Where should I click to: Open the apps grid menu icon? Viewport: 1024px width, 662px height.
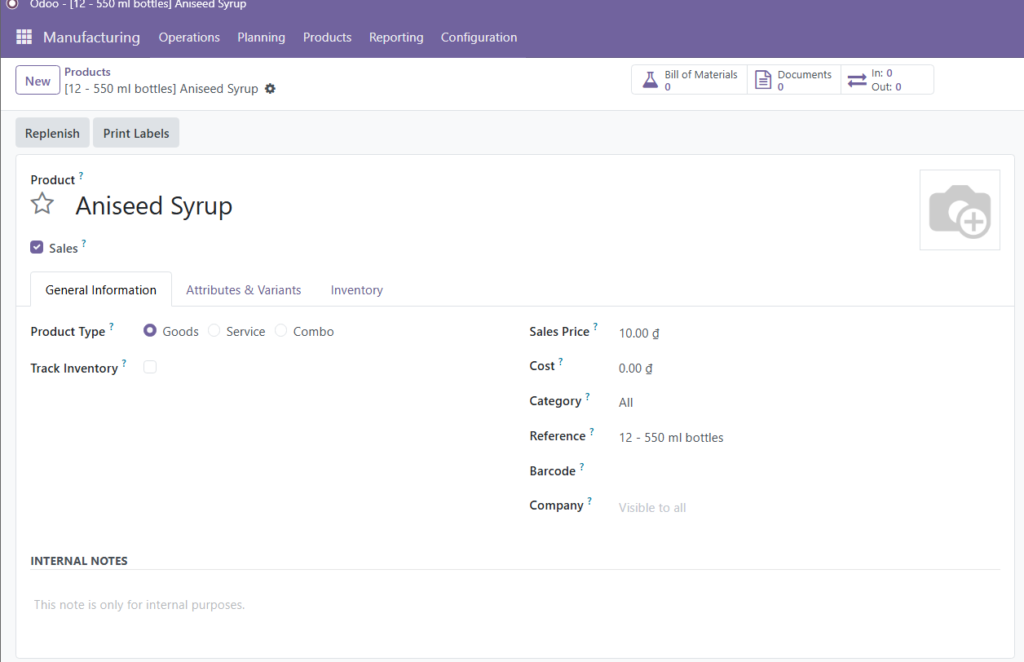click(x=24, y=37)
